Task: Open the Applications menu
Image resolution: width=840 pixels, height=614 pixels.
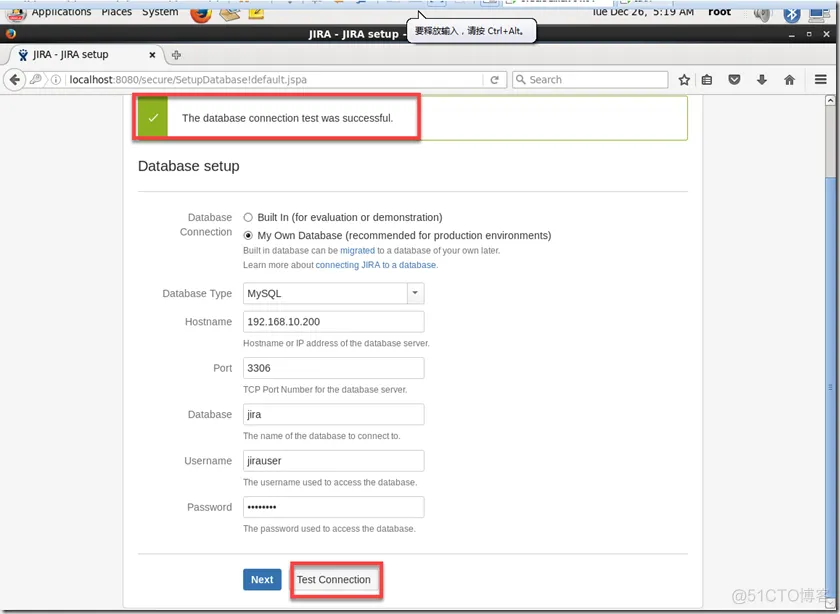Action: pos(61,12)
